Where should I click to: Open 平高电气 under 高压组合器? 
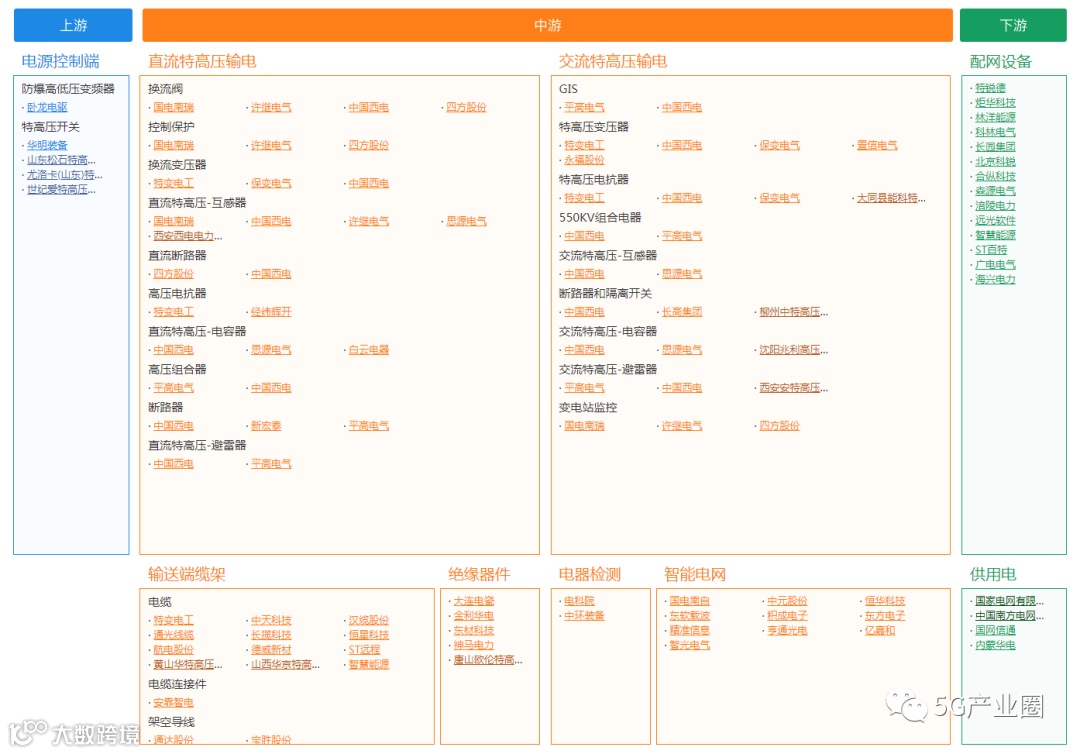coord(174,388)
